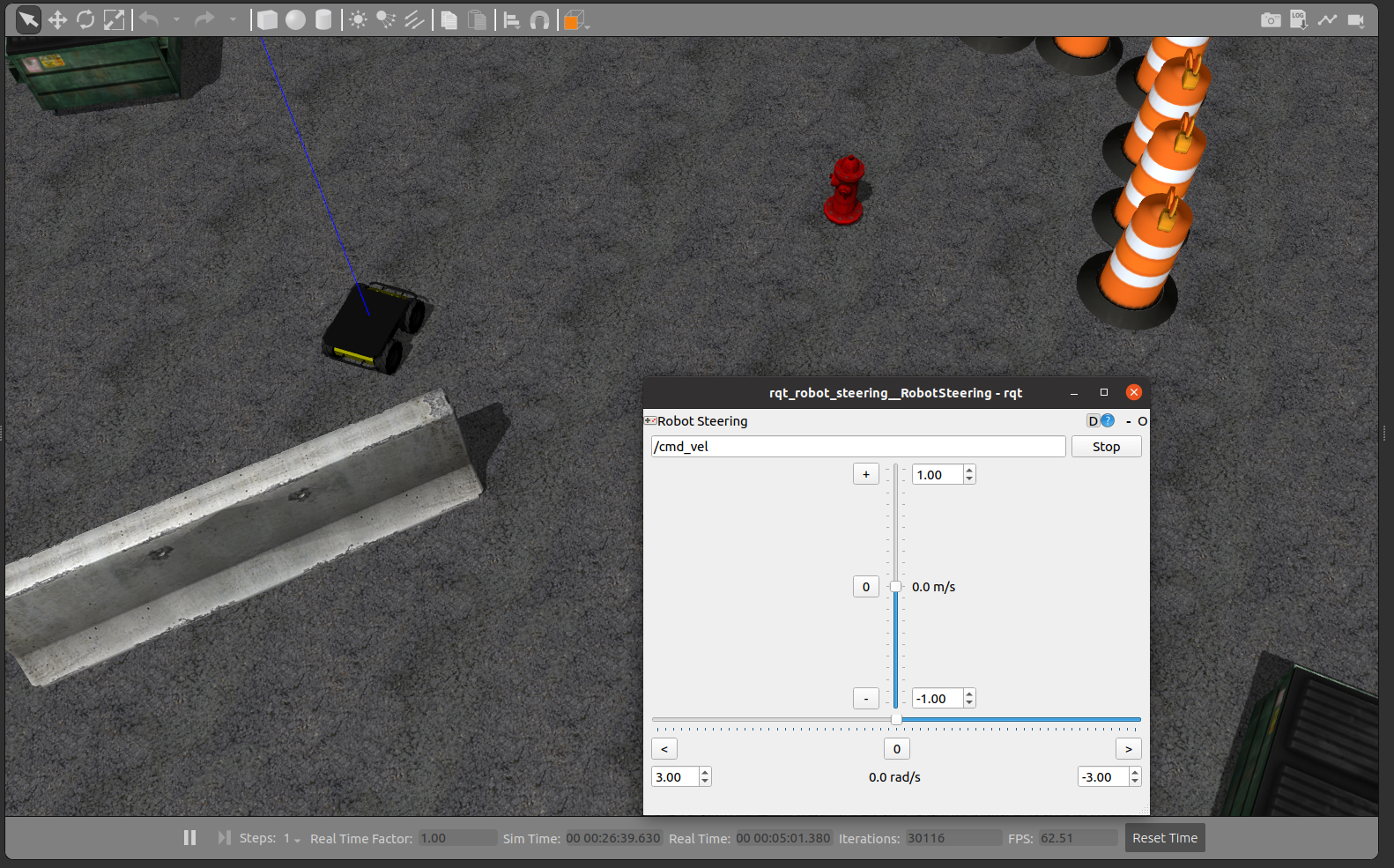1394x868 pixels.
Task: Expand the Steps count dropdown
Action: coord(292,839)
